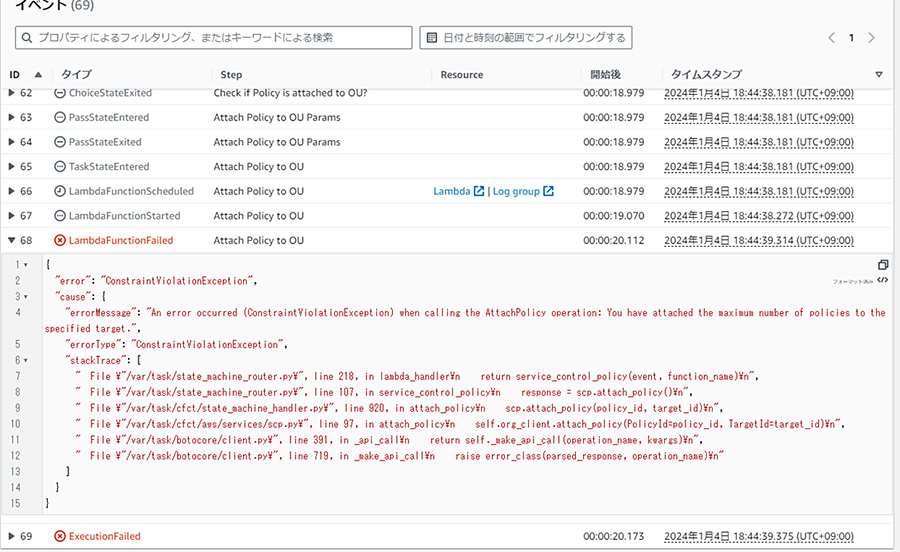Click the ChoiceStateExited status icon
The width and height of the screenshot is (900, 552).
60,93
